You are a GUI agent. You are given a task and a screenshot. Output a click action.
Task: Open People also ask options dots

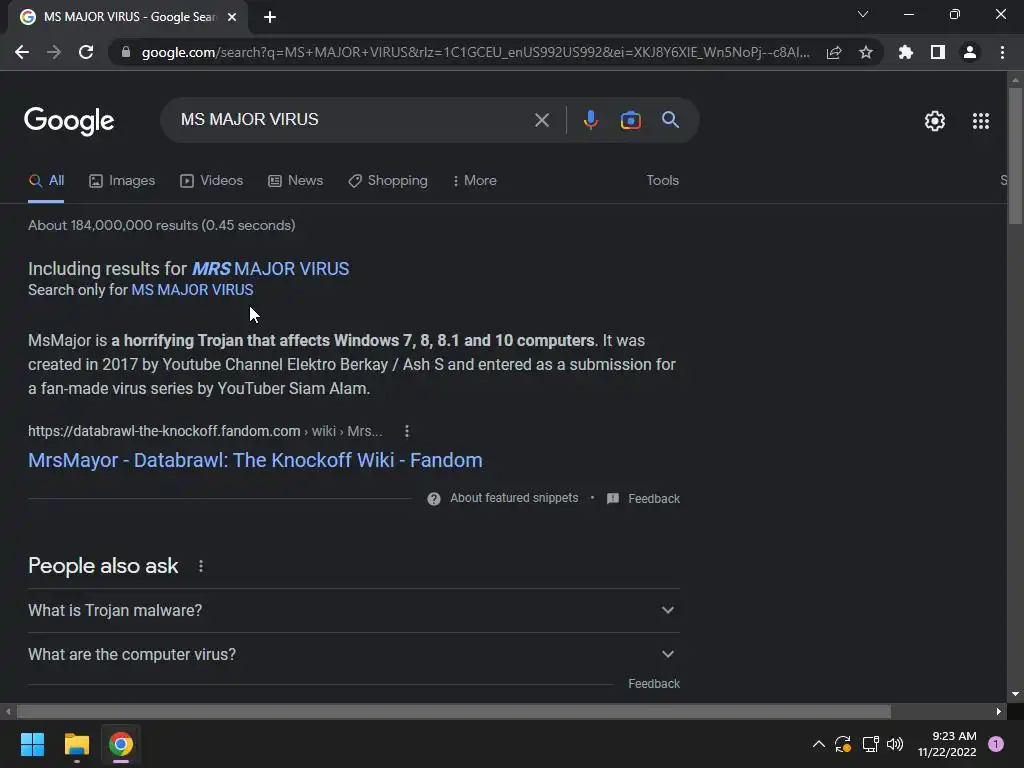(200, 566)
